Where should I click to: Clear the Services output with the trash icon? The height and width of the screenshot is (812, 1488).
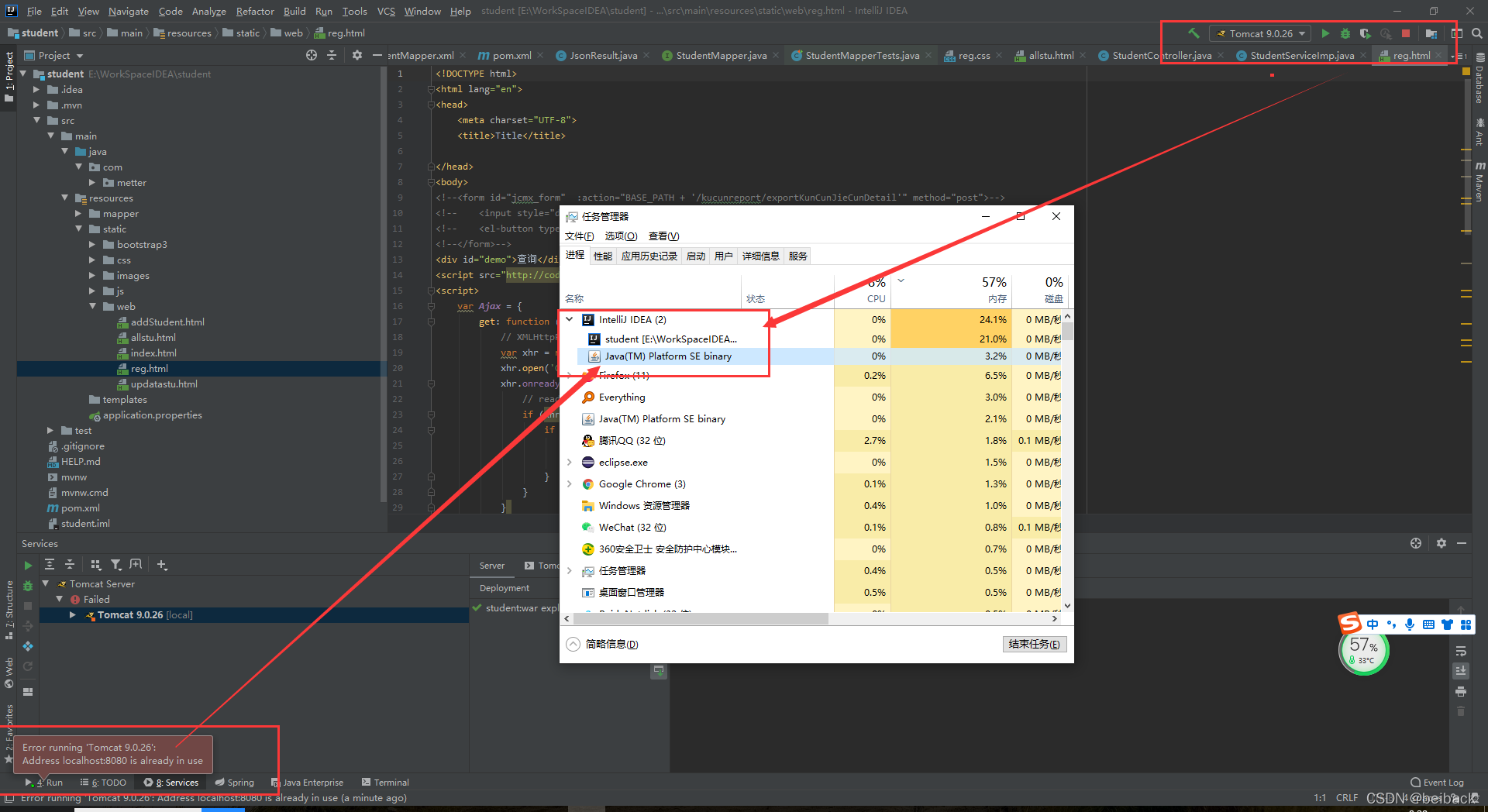(1461, 711)
